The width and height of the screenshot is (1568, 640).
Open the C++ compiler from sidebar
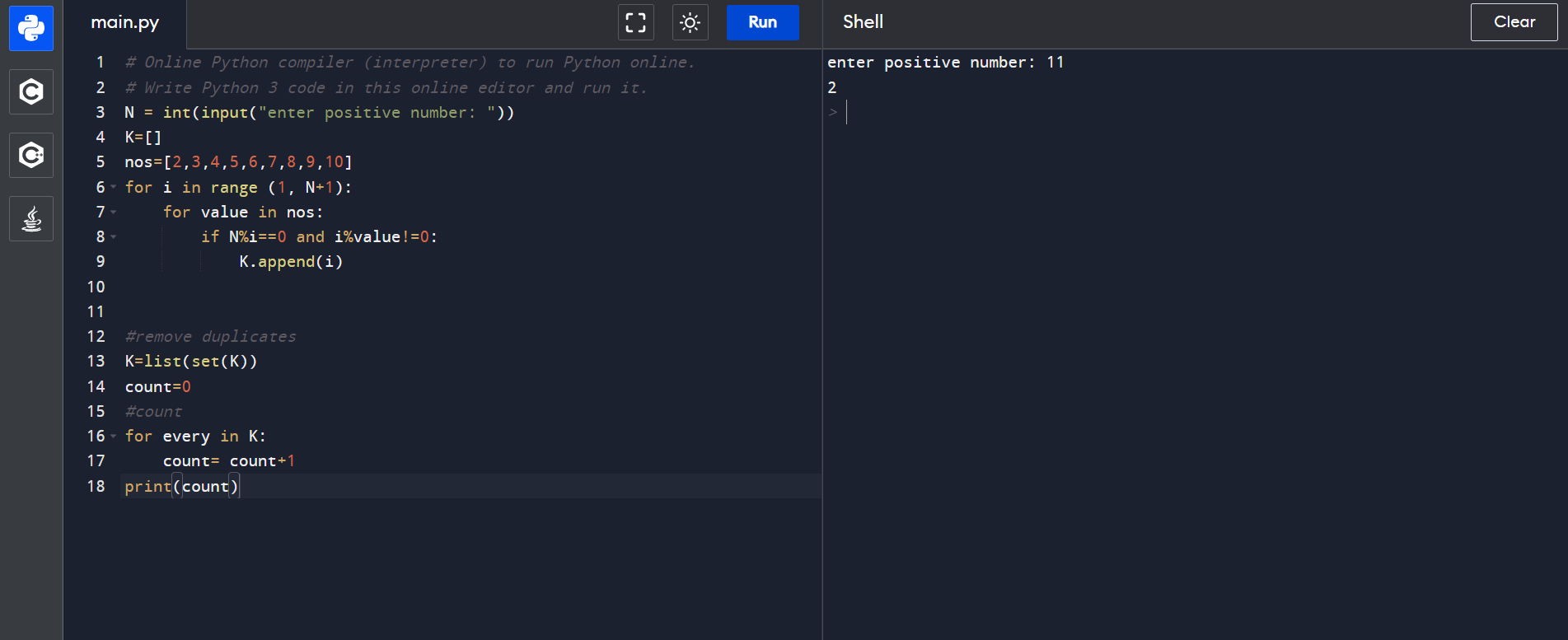(x=31, y=155)
